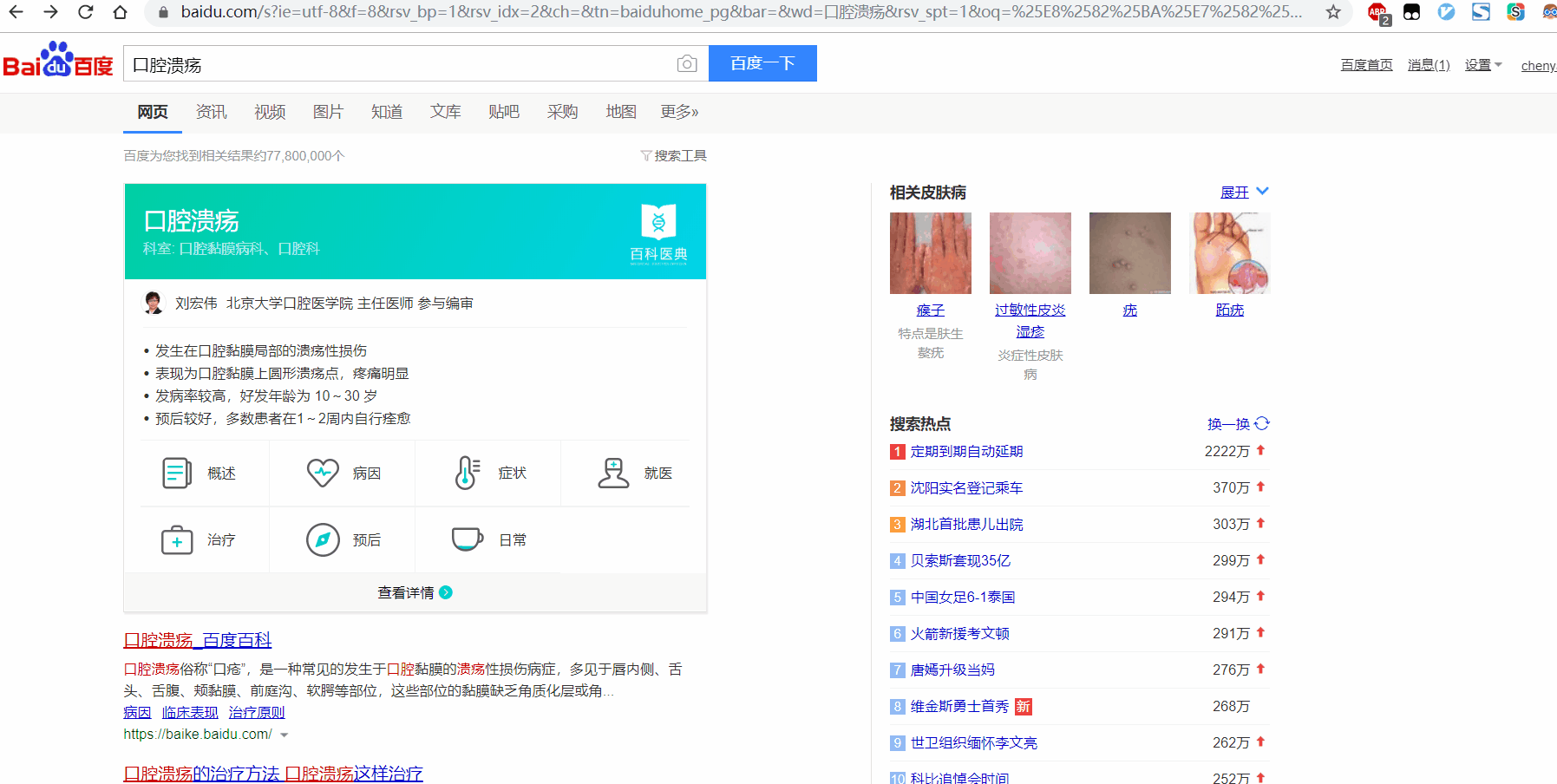1557x784 pixels.
Task: Open image search via camera icon
Action: 687,63
